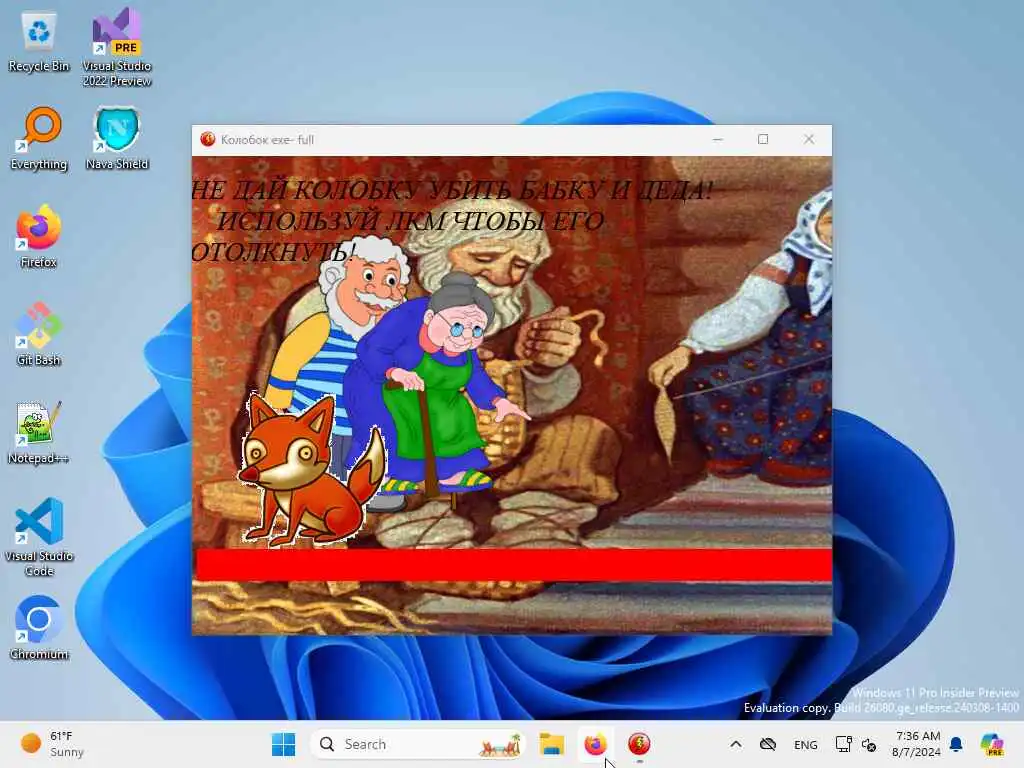Minimize the Колобок exe window
The image size is (1024, 768).
(x=717, y=139)
